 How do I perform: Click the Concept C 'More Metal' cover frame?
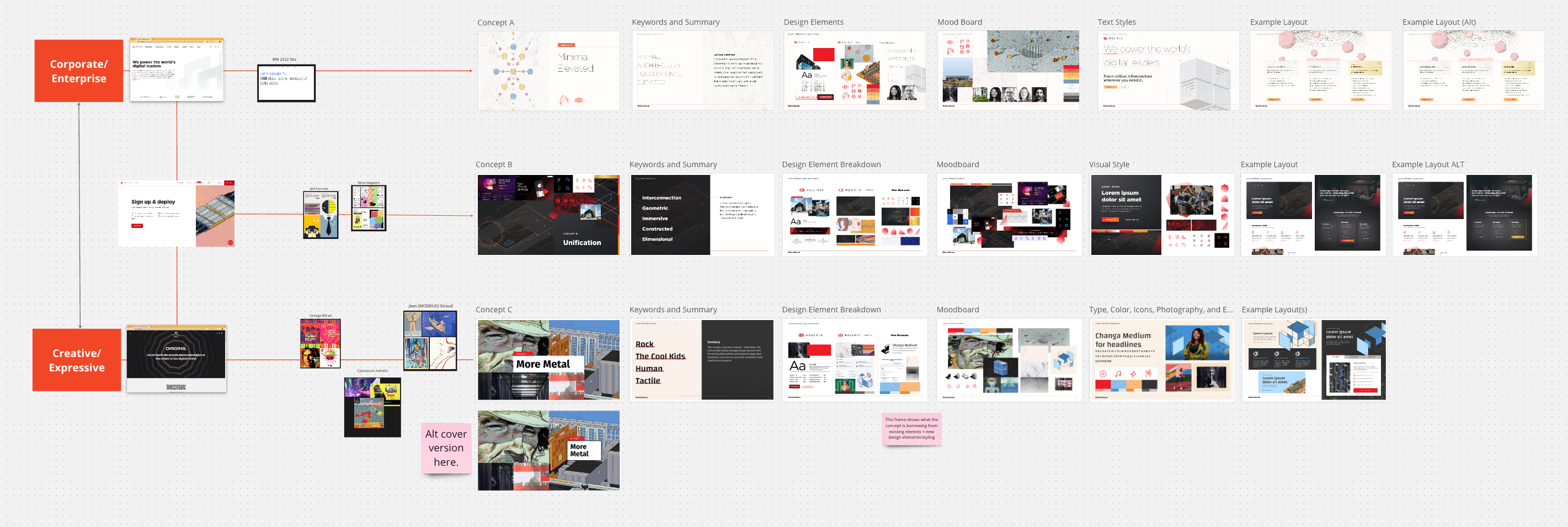point(548,360)
